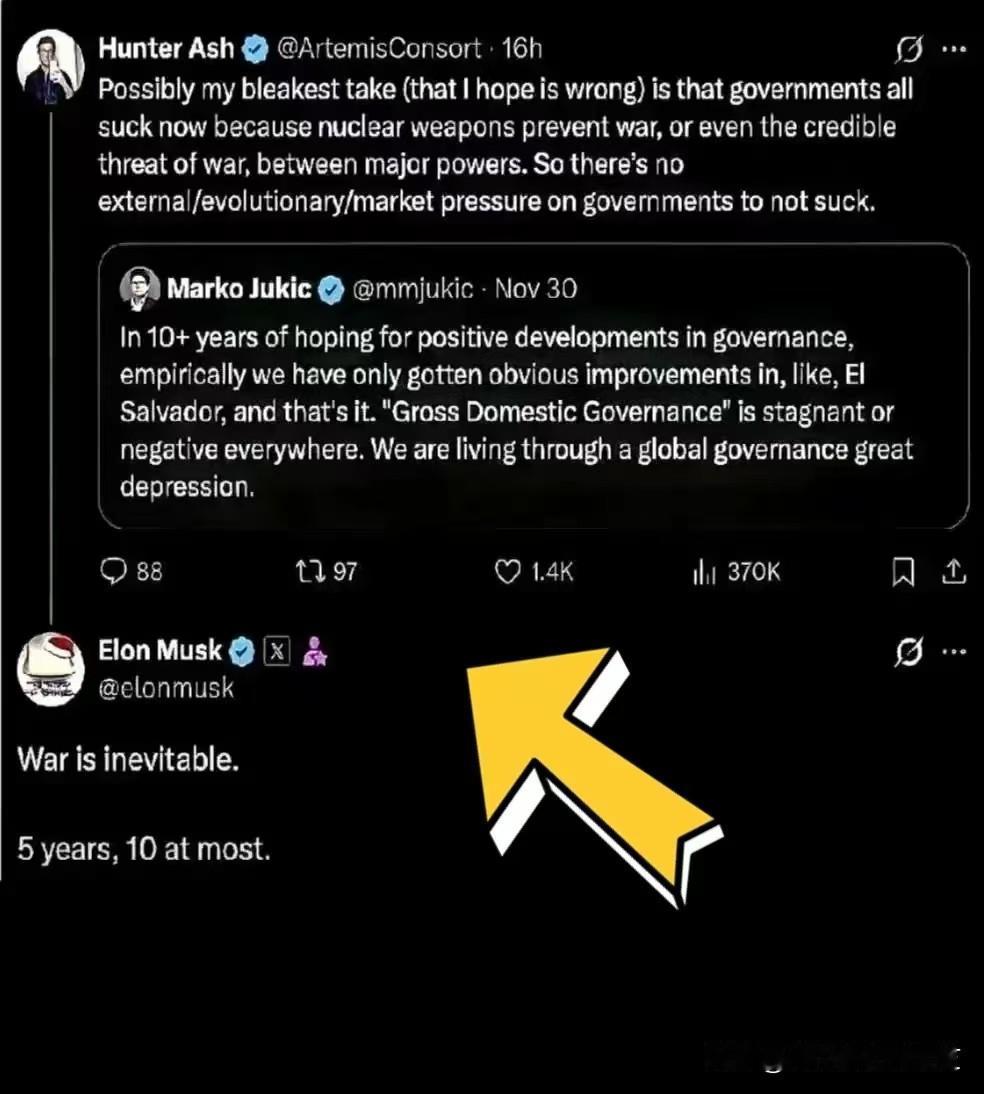Open more options on Hunter Ash's tweet
The width and height of the screenshot is (984, 1094).
pos(955,49)
